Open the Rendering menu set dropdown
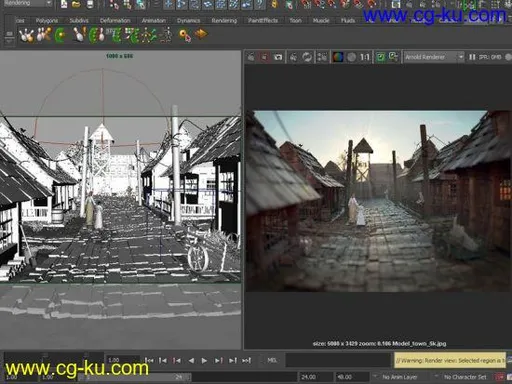Screen dimensions: 512x384 click(x=27, y=3)
